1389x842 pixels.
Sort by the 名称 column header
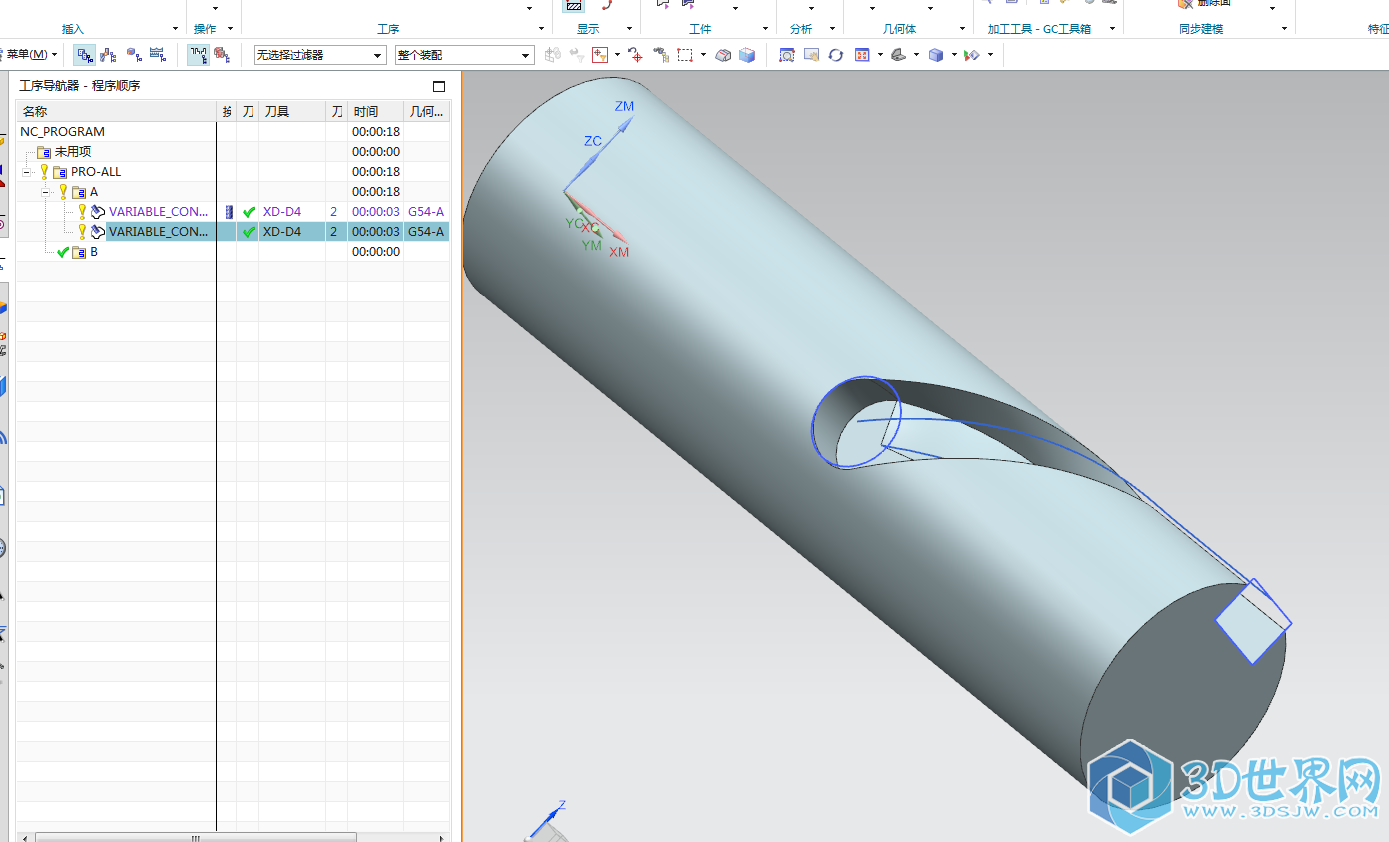[x=117, y=112]
